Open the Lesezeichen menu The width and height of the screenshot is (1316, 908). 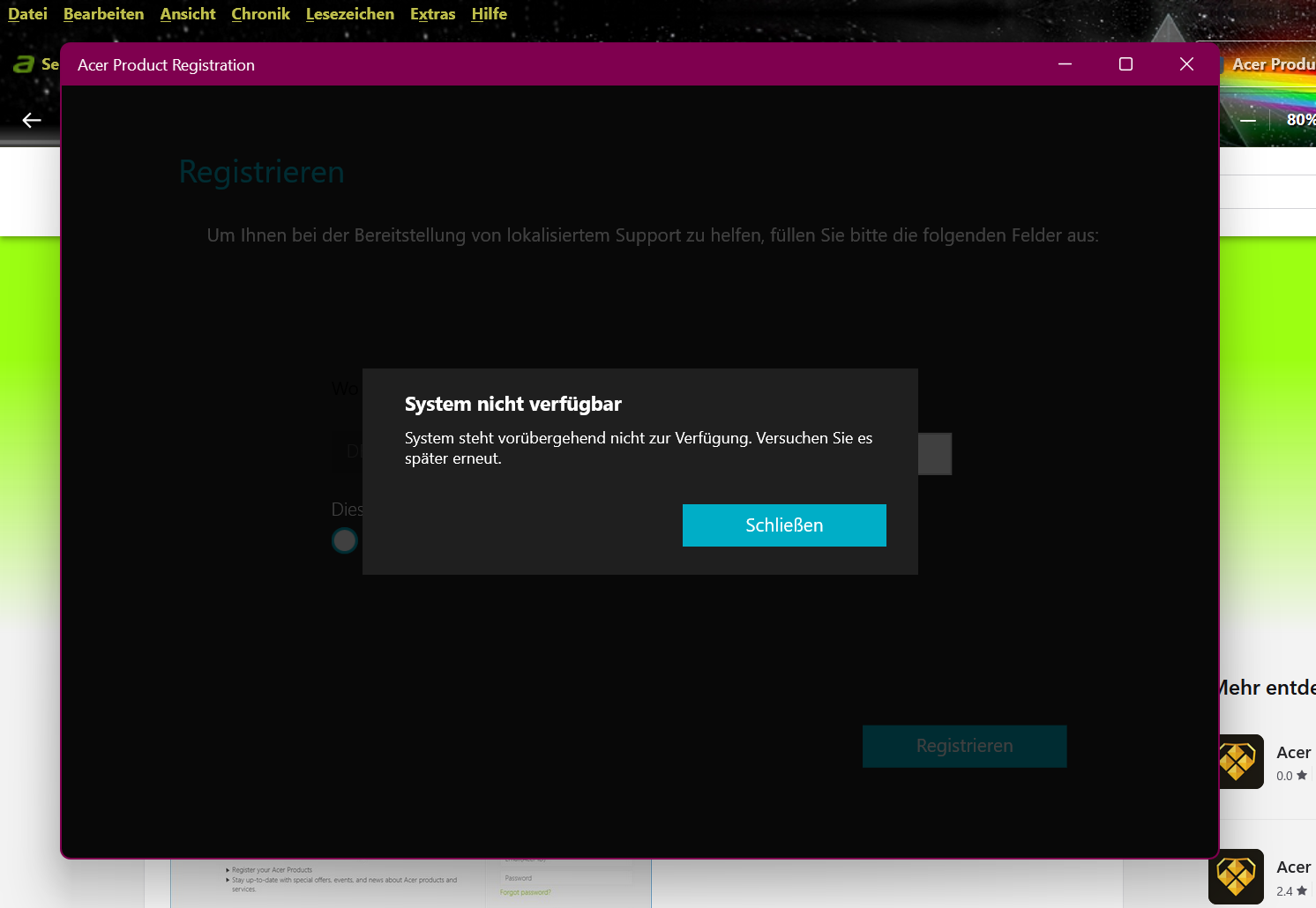(350, 14)
